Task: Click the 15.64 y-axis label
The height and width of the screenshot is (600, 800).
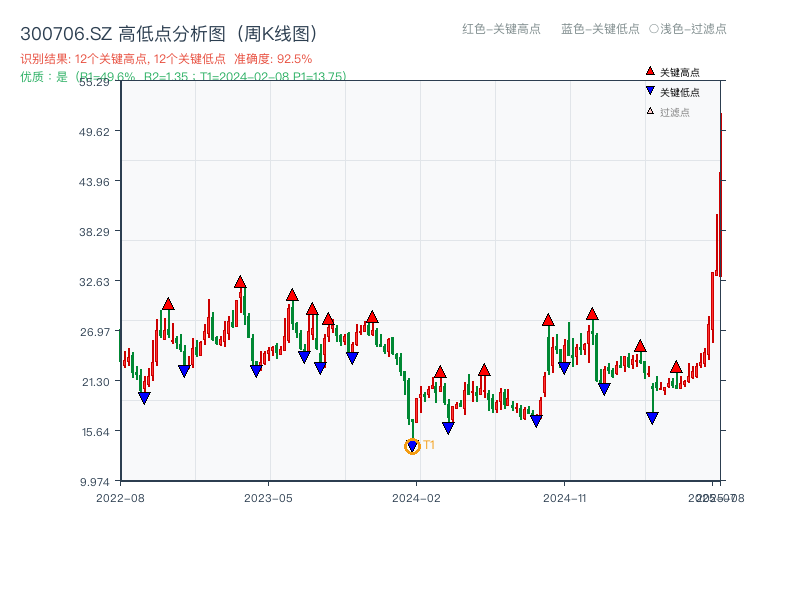Action: point(95,432)
